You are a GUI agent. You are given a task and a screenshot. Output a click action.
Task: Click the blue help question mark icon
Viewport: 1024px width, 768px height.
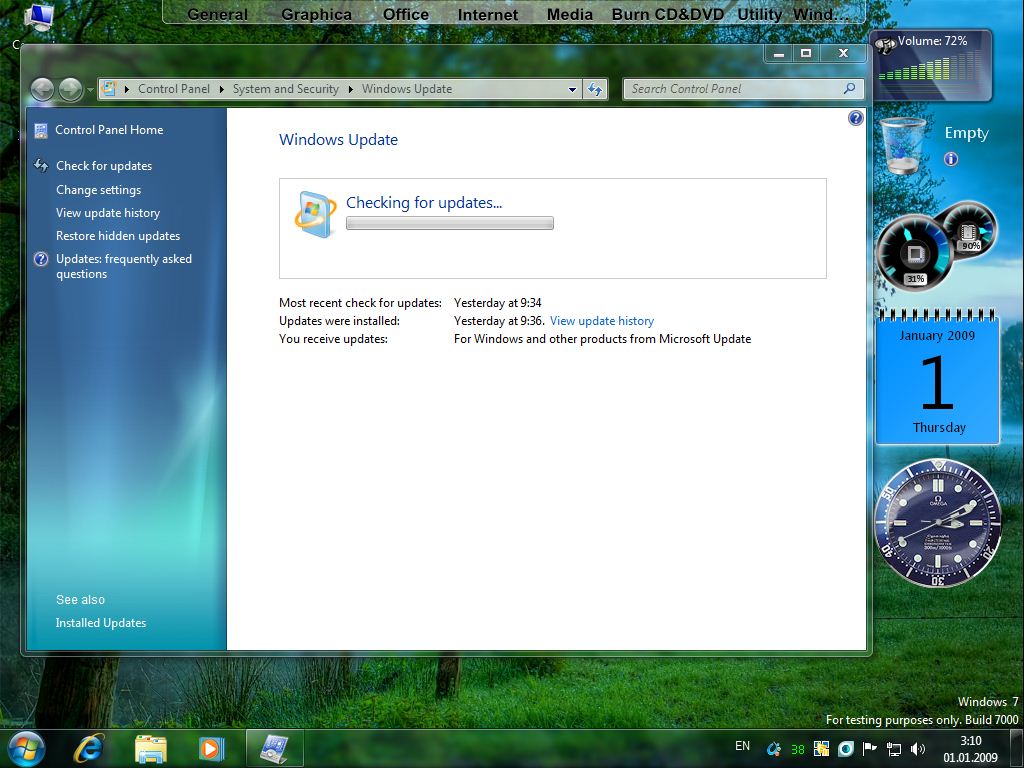856,118
